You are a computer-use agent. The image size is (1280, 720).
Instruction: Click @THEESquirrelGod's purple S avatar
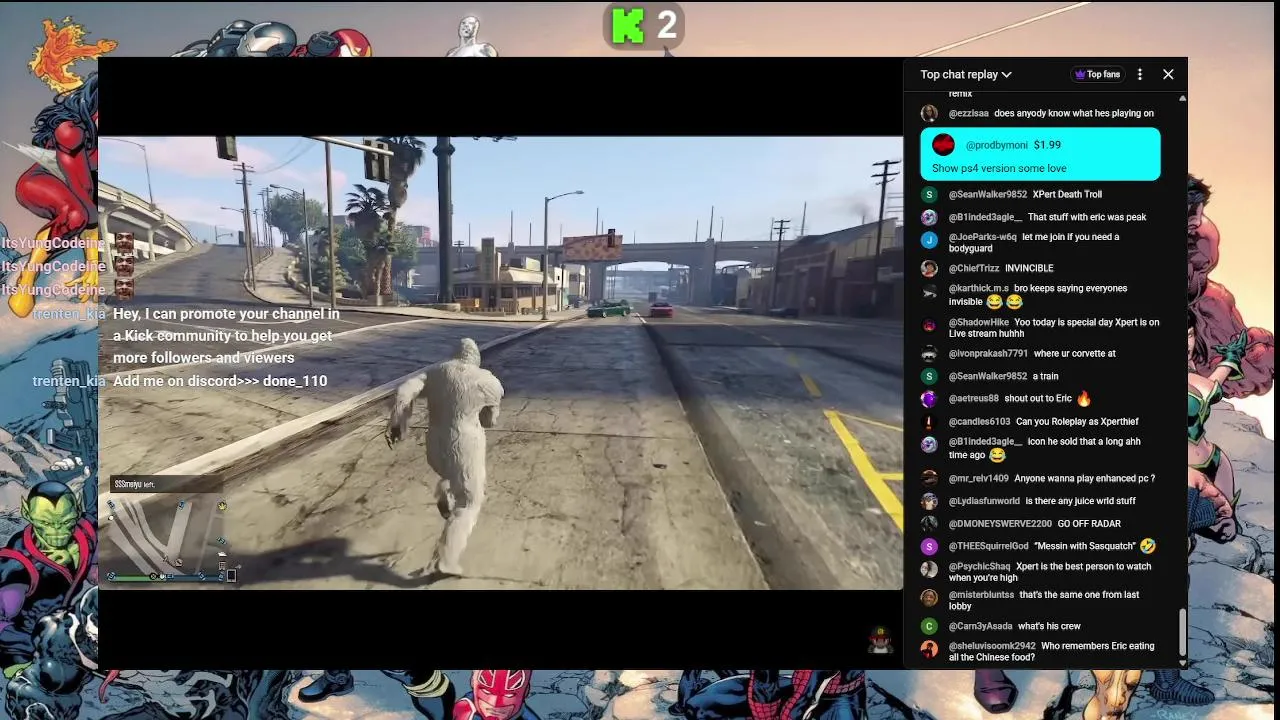pos(929,546)
